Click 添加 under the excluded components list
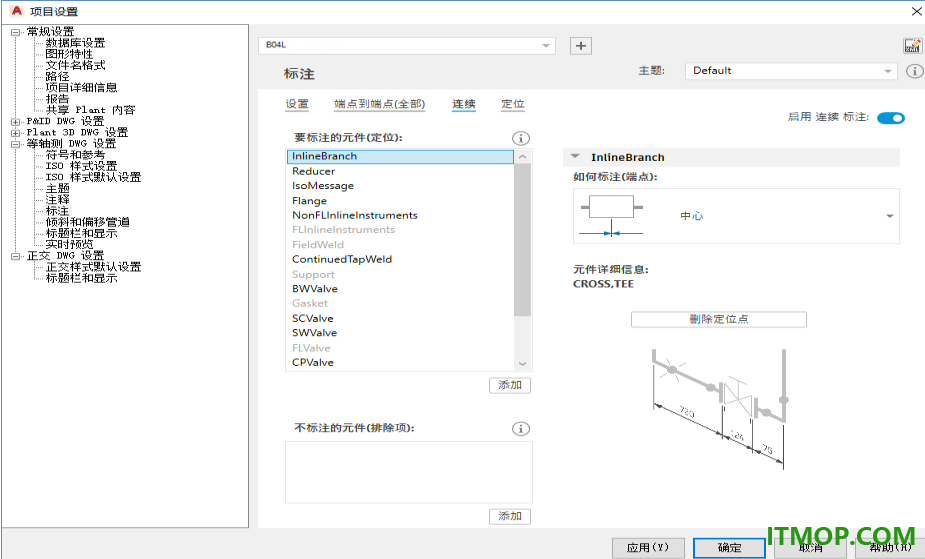 tap(510, 516)
